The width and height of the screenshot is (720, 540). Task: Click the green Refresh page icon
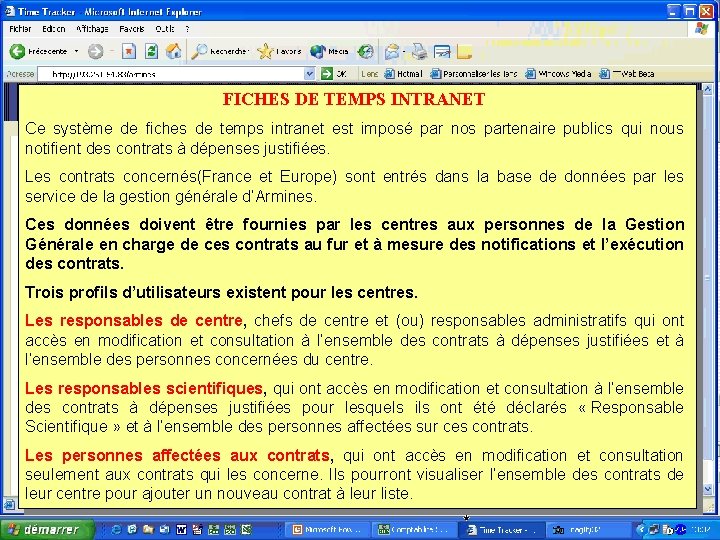pos(151,51)
